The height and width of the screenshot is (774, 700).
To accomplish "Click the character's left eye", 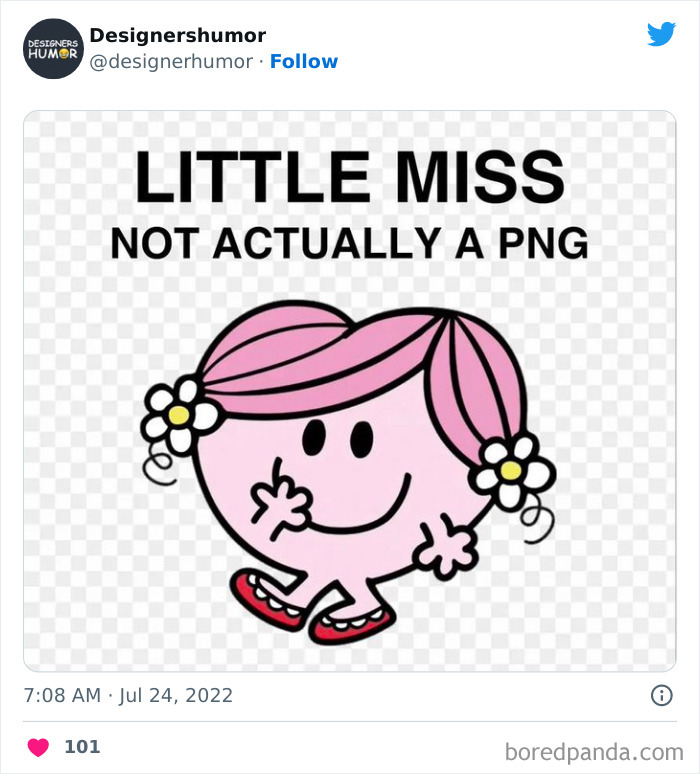I will pyautogui.click(x=314, y=436).
